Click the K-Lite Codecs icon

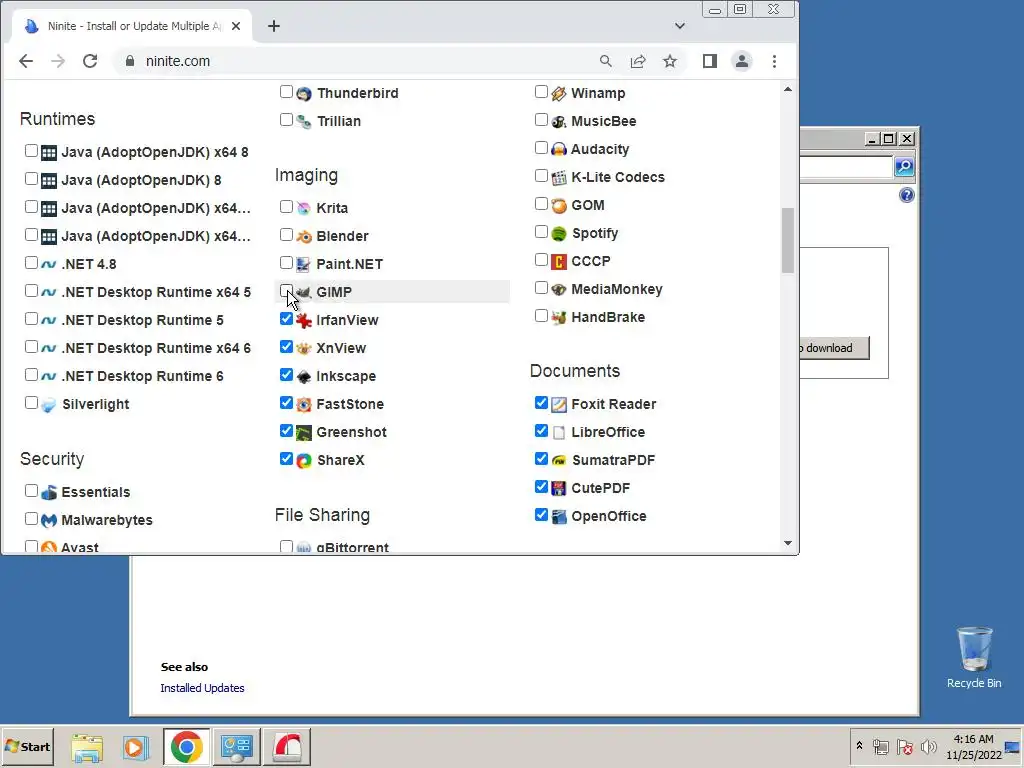pos(558,178)
